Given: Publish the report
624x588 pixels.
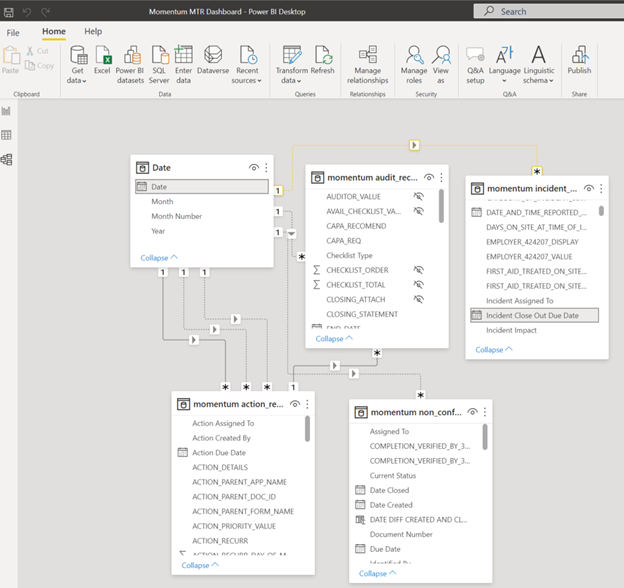Looking at the screenshot, I should (579, 60).
